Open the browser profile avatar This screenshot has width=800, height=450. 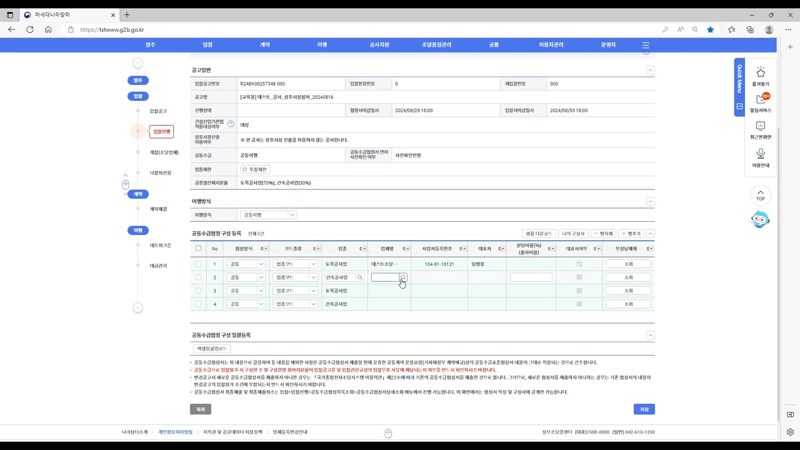pyautogui.click(x=769, y=30)
